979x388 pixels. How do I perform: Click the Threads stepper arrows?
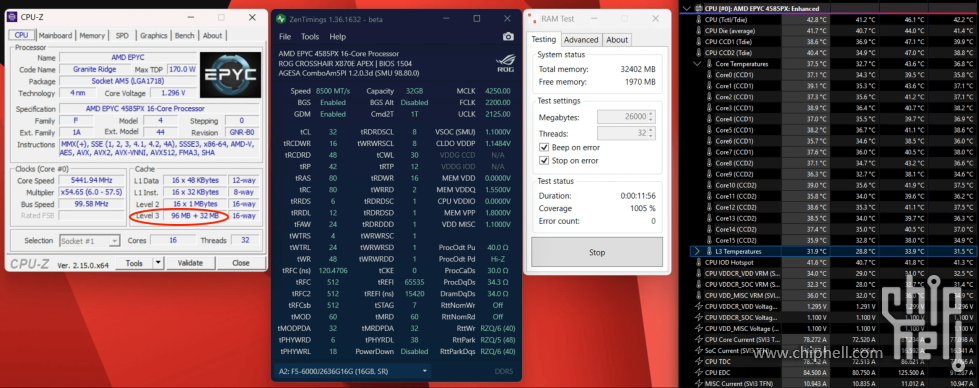click(x=651, y=134)
